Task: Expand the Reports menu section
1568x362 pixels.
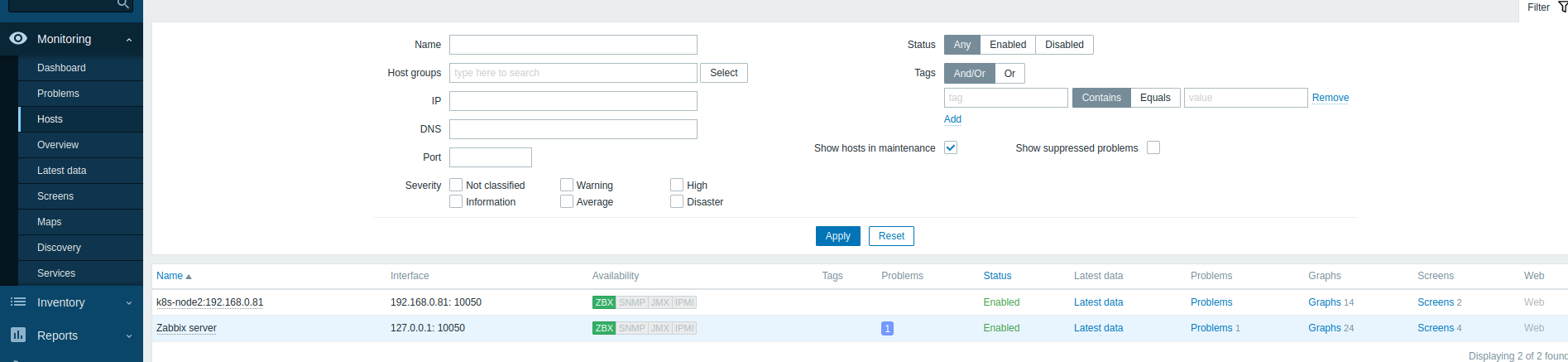Action: 129,335
